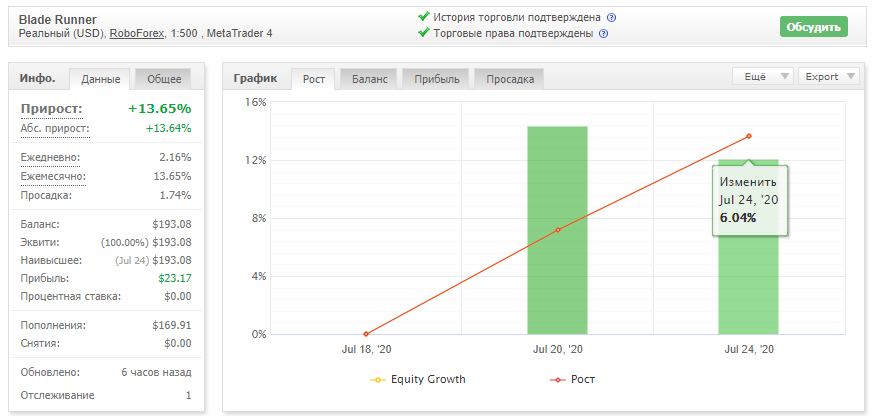Click the 2.16% daily value

(175, 158)
